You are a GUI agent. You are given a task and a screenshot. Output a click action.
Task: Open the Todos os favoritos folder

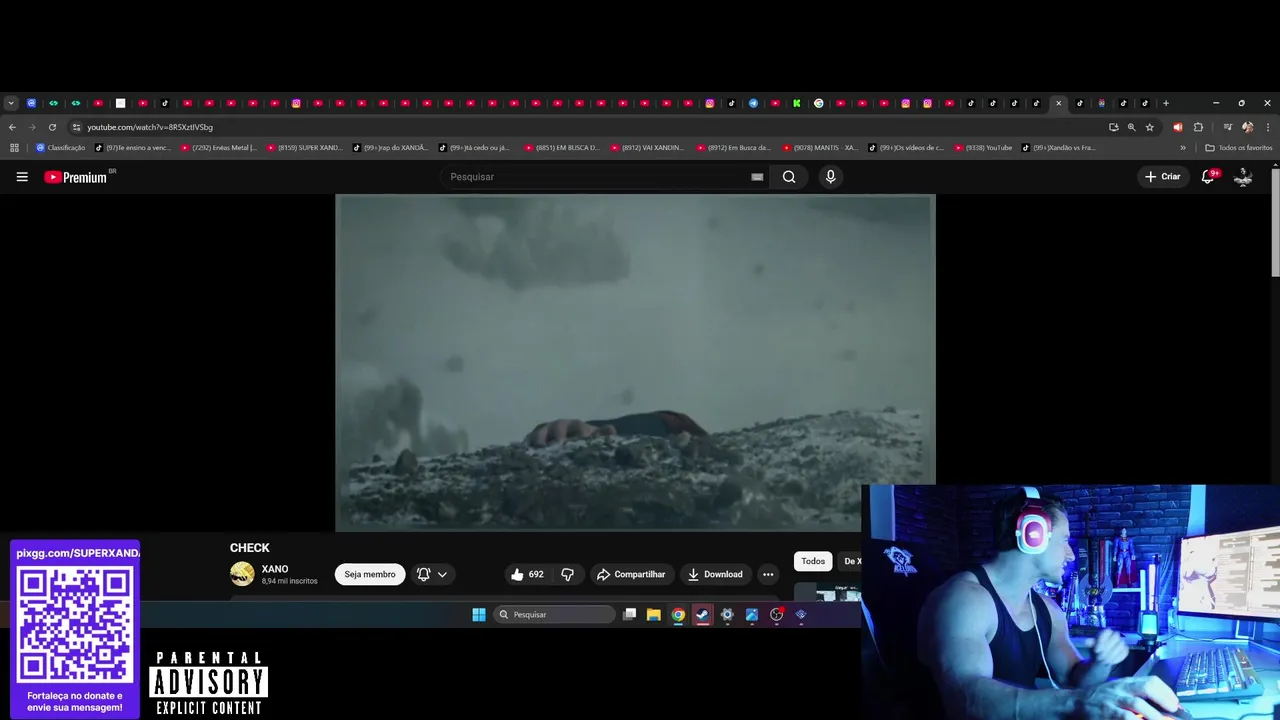(1239, 148)
